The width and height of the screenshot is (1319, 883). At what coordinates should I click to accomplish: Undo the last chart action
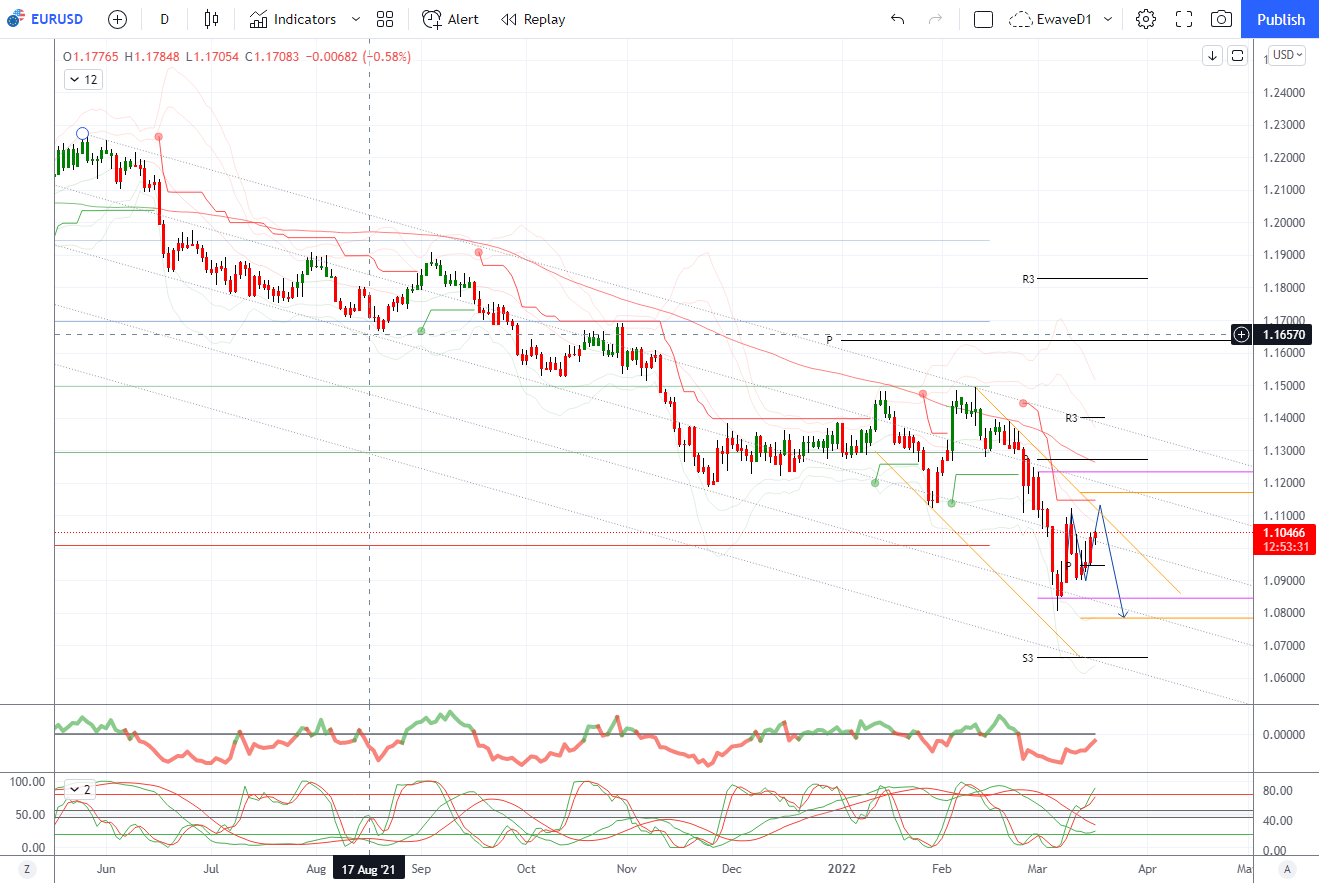point(897,19)
